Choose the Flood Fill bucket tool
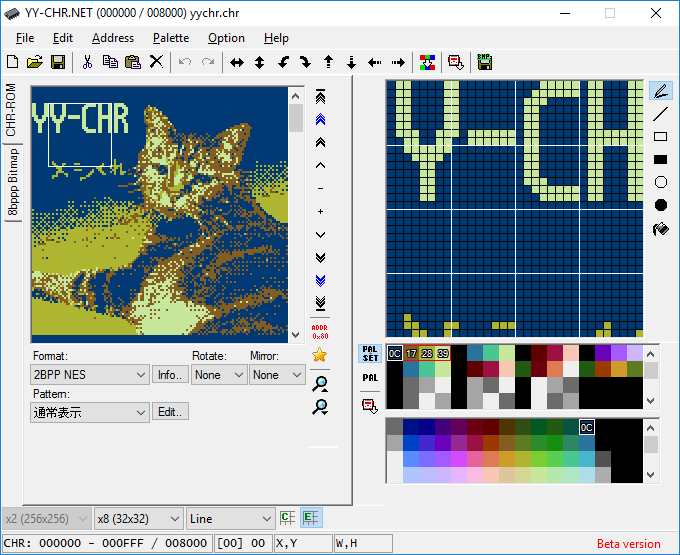Screen dimensions: 680x555 point(660,228)
